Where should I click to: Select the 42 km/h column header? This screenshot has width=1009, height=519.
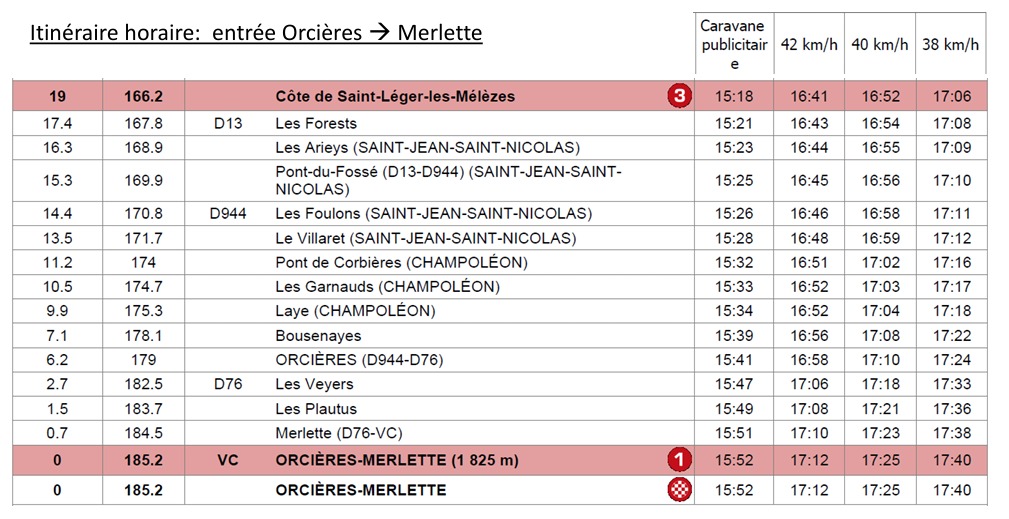click(809, 44)
